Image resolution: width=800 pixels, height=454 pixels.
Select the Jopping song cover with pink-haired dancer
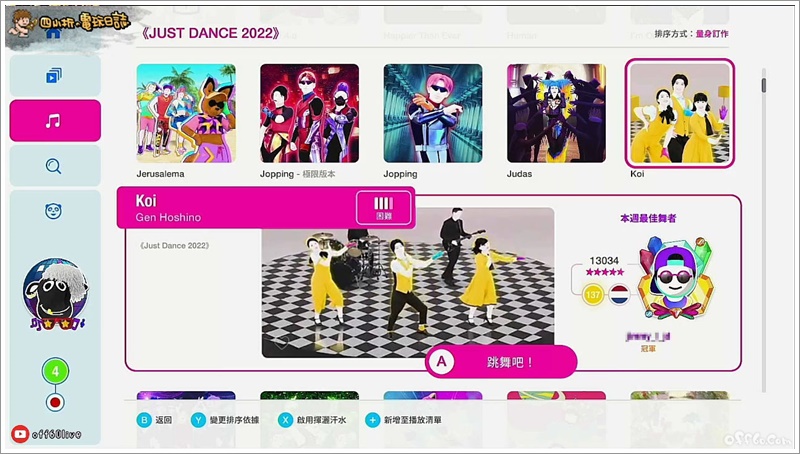pos(433,113)
